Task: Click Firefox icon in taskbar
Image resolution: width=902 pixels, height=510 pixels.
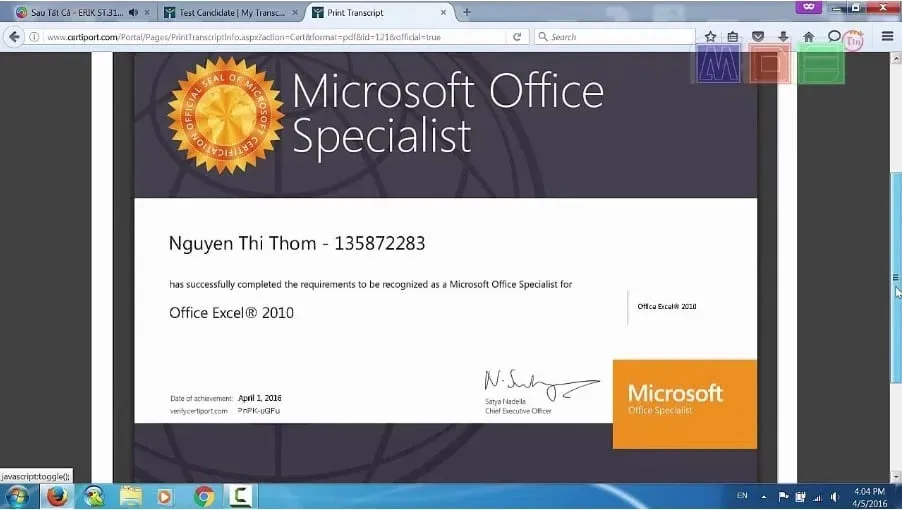Action: point(57,496)
